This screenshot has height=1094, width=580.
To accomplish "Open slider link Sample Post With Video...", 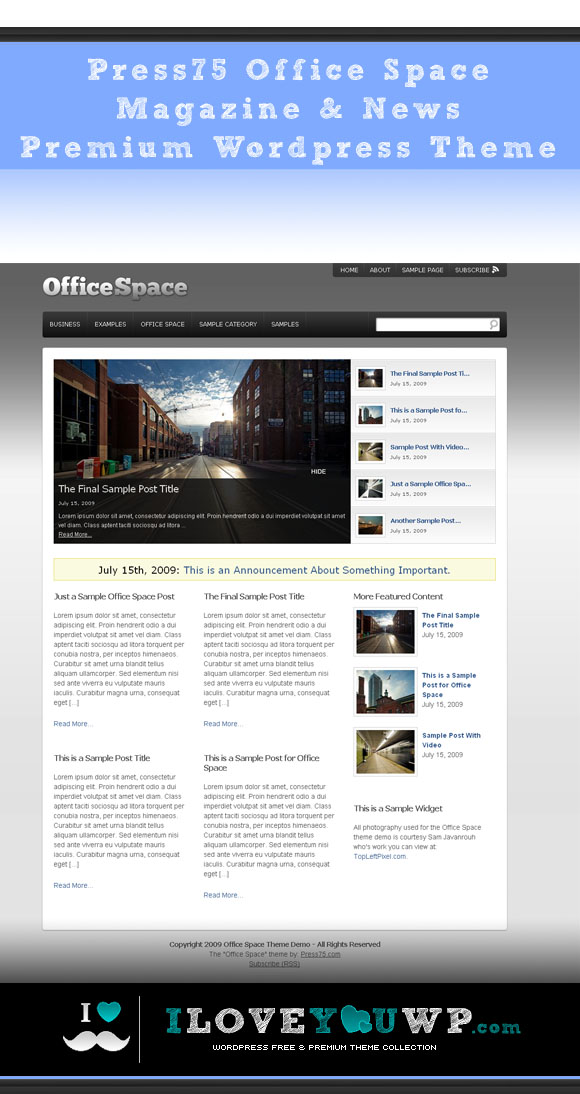I will coord(429,447).
